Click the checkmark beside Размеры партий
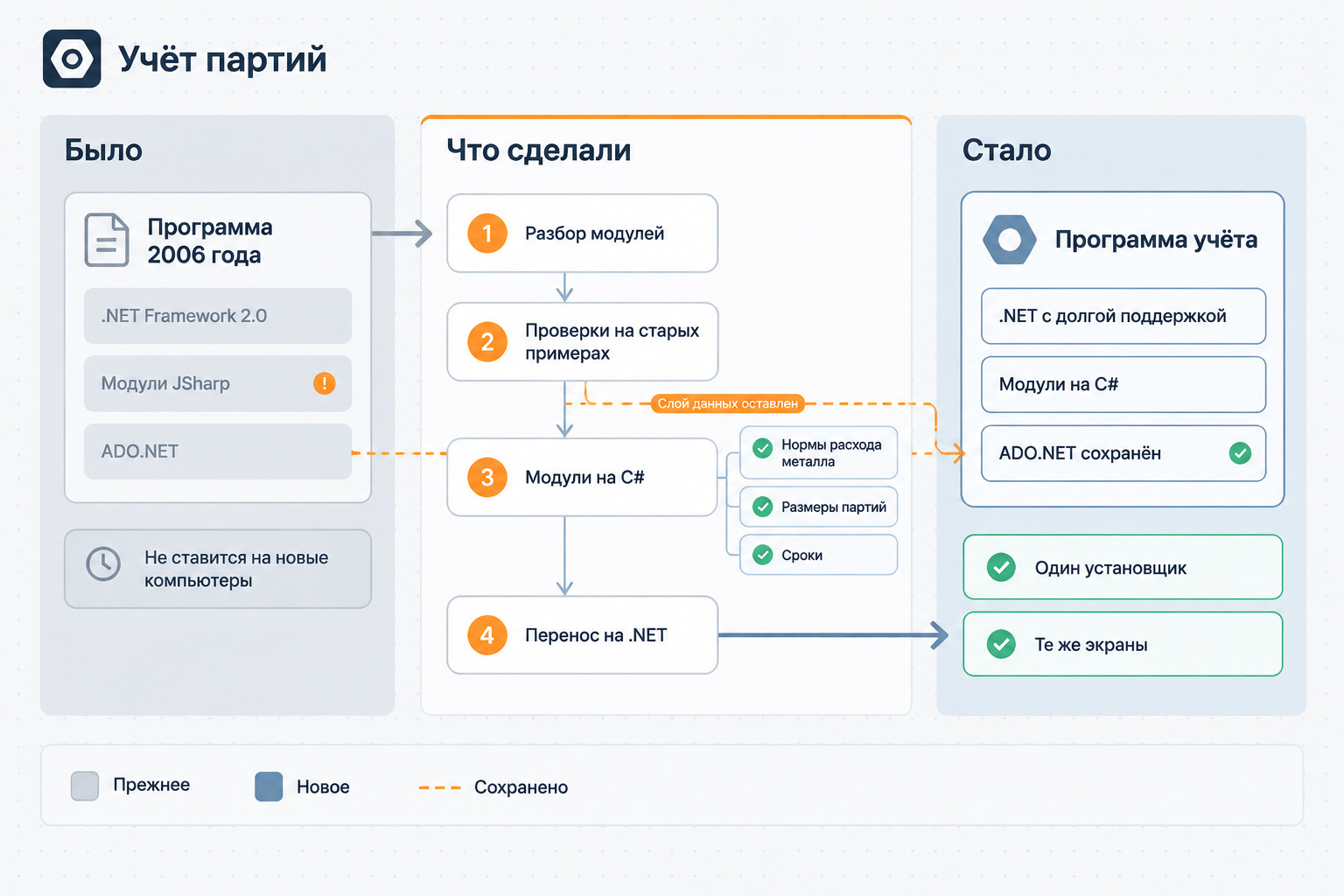The image size is (1344, 896). coord(763,507)
